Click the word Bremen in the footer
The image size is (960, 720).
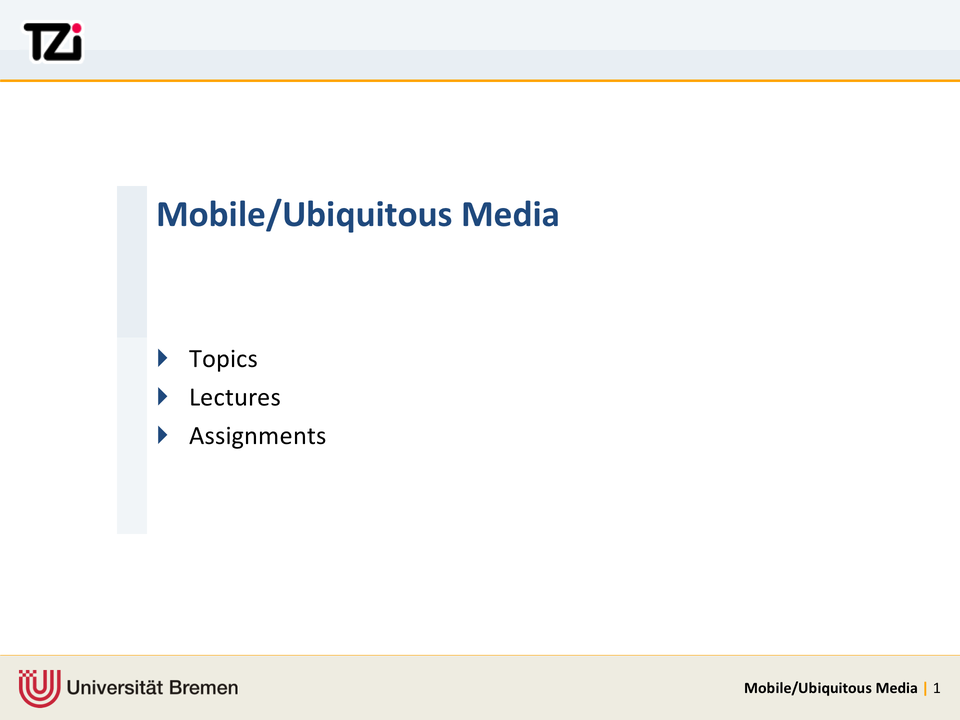204,687
